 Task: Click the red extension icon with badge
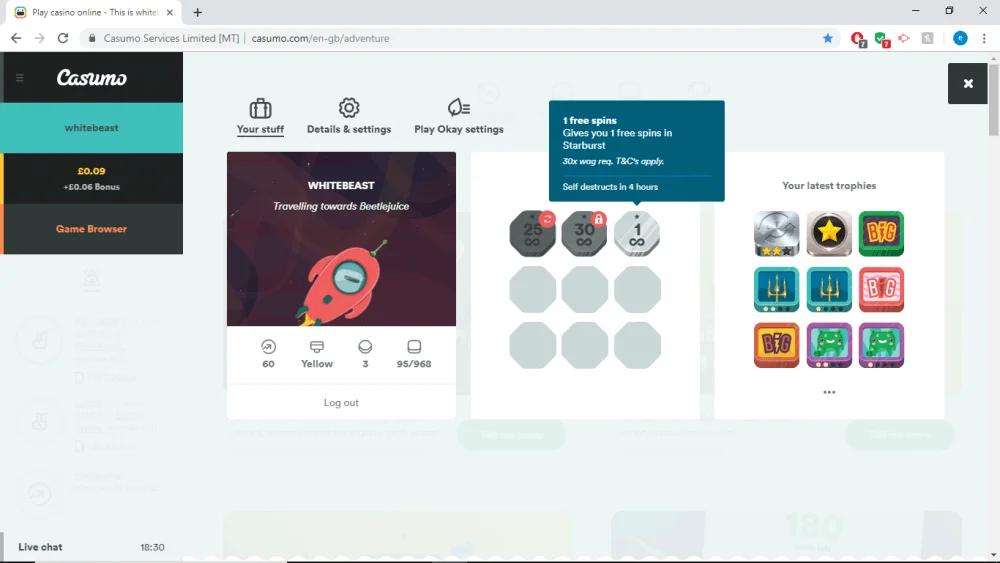858,39
